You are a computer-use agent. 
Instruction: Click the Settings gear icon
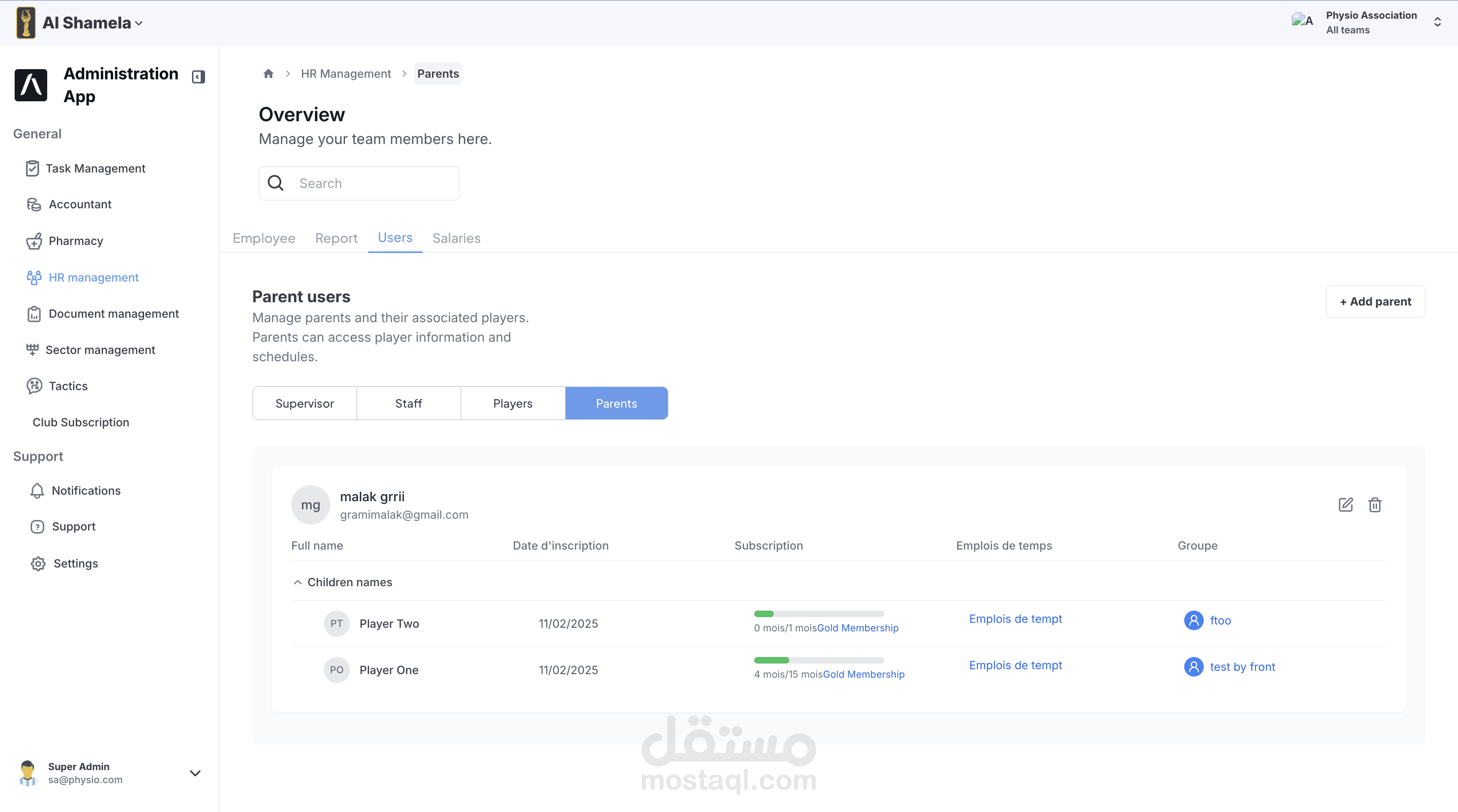(x=38, y=563)
